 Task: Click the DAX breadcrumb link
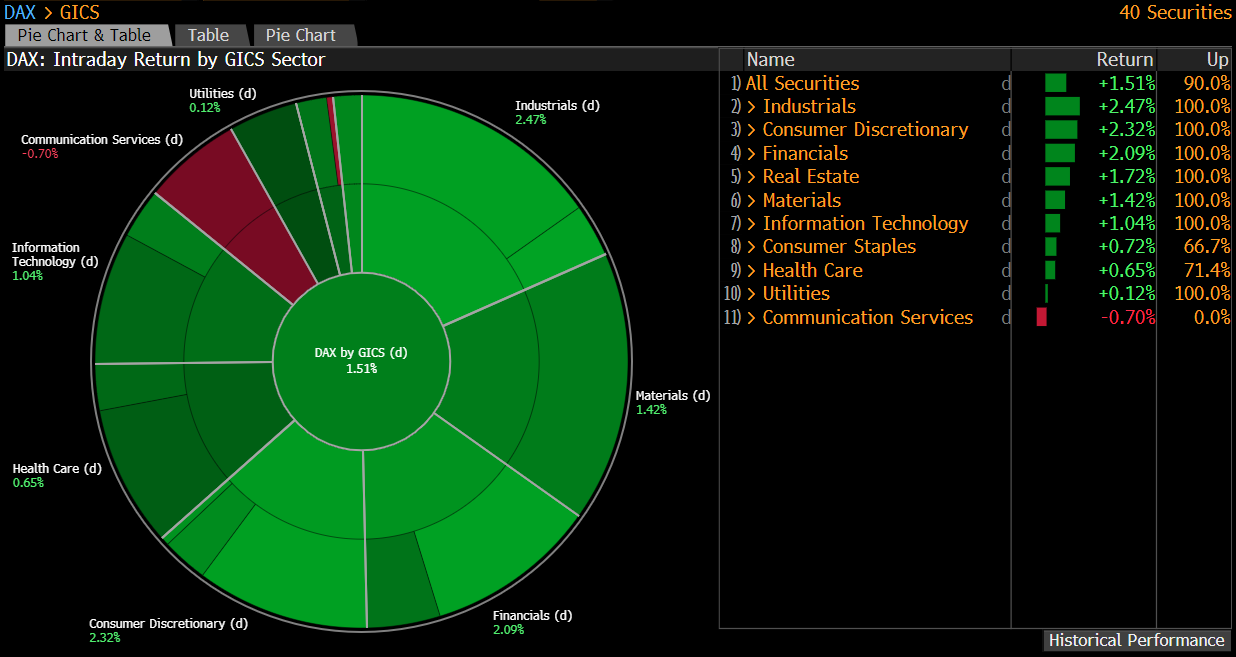click(20, 12)
